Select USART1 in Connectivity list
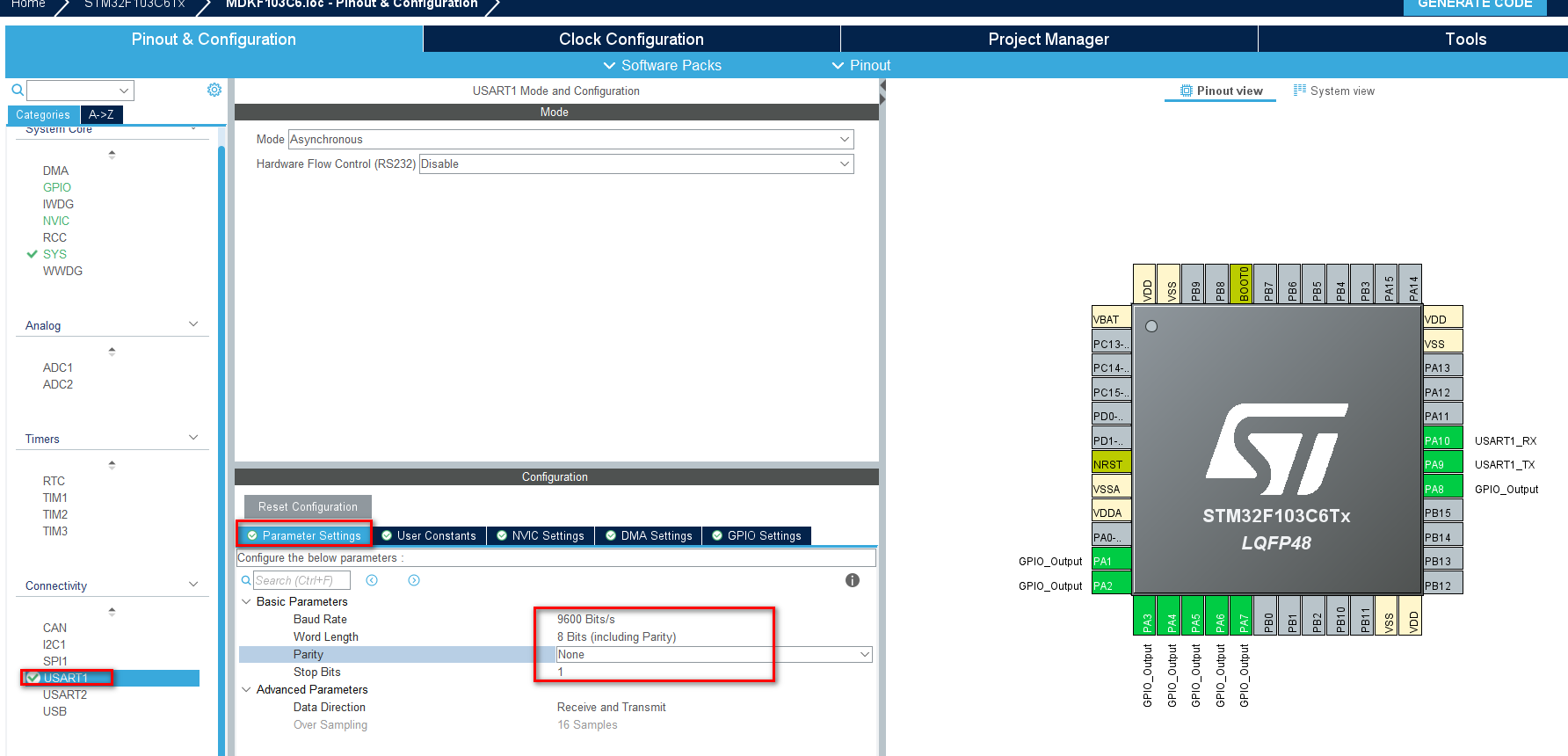The width and height of the screenshot is (1568, 756). [66, 678]
